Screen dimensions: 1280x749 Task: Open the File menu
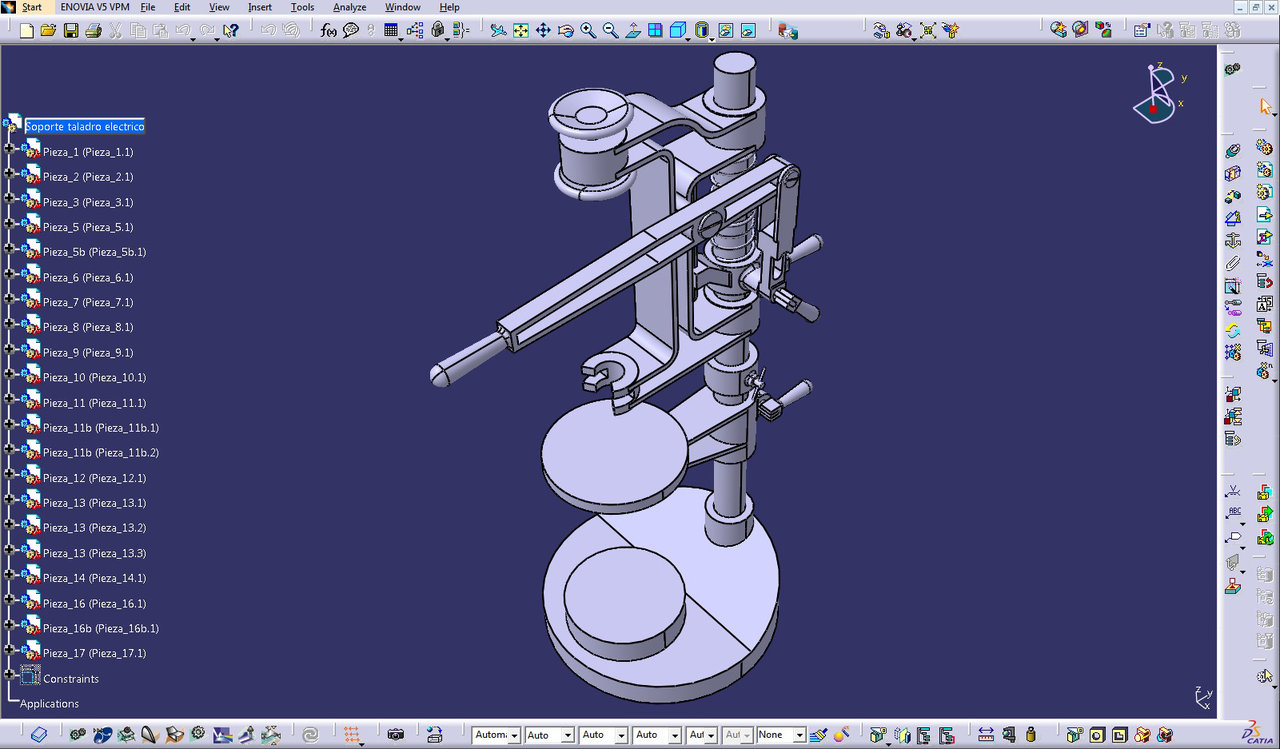tap(148, 7)
